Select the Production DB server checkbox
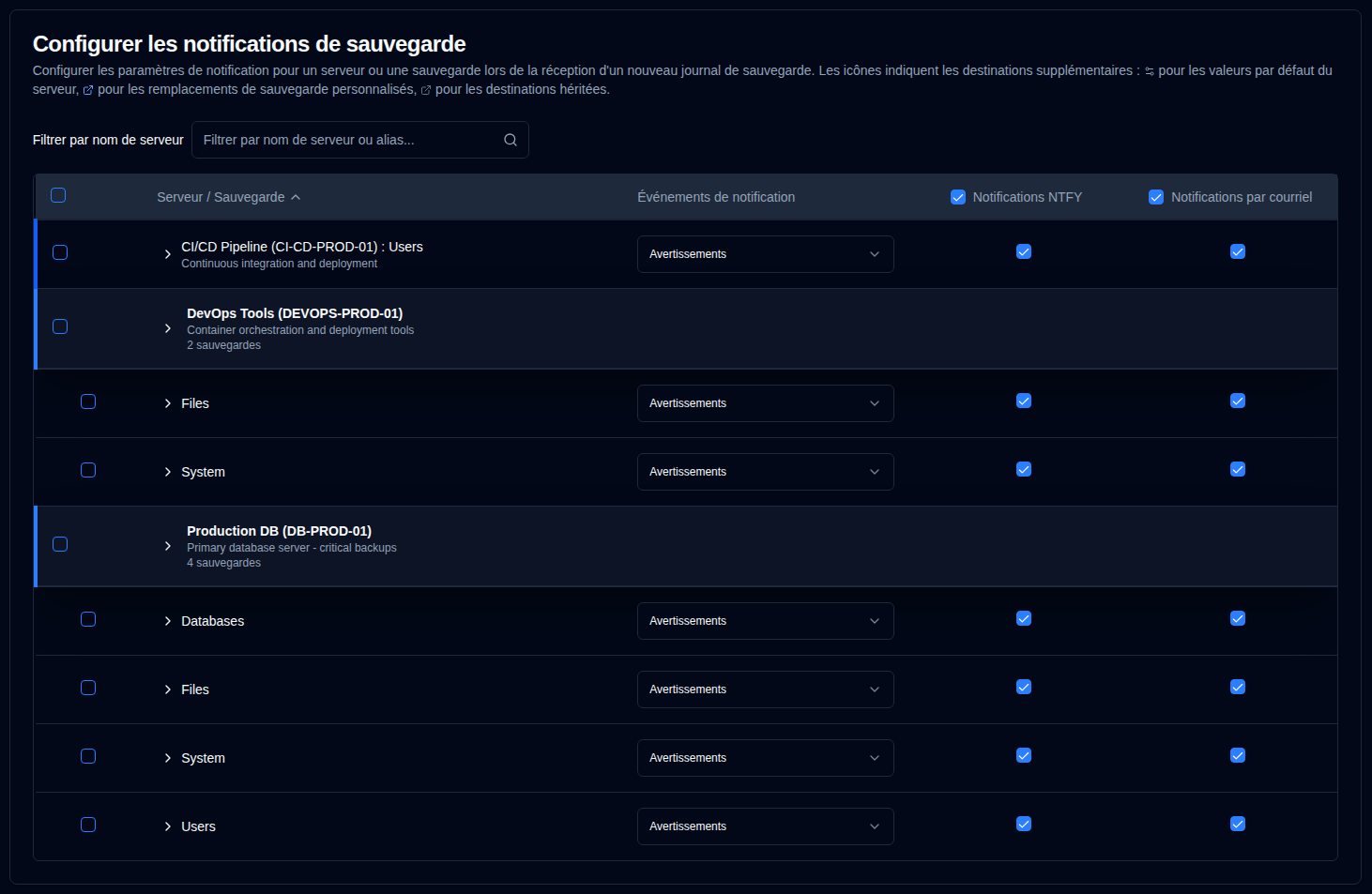The width and height of the screenshot is (1372, 894). point(60,544)
